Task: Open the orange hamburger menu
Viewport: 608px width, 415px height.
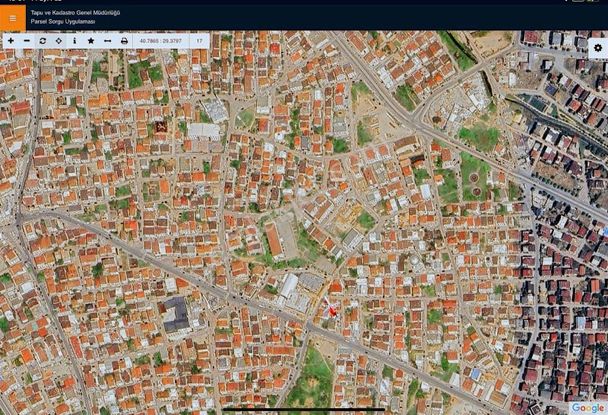Action: pos(12,18)
